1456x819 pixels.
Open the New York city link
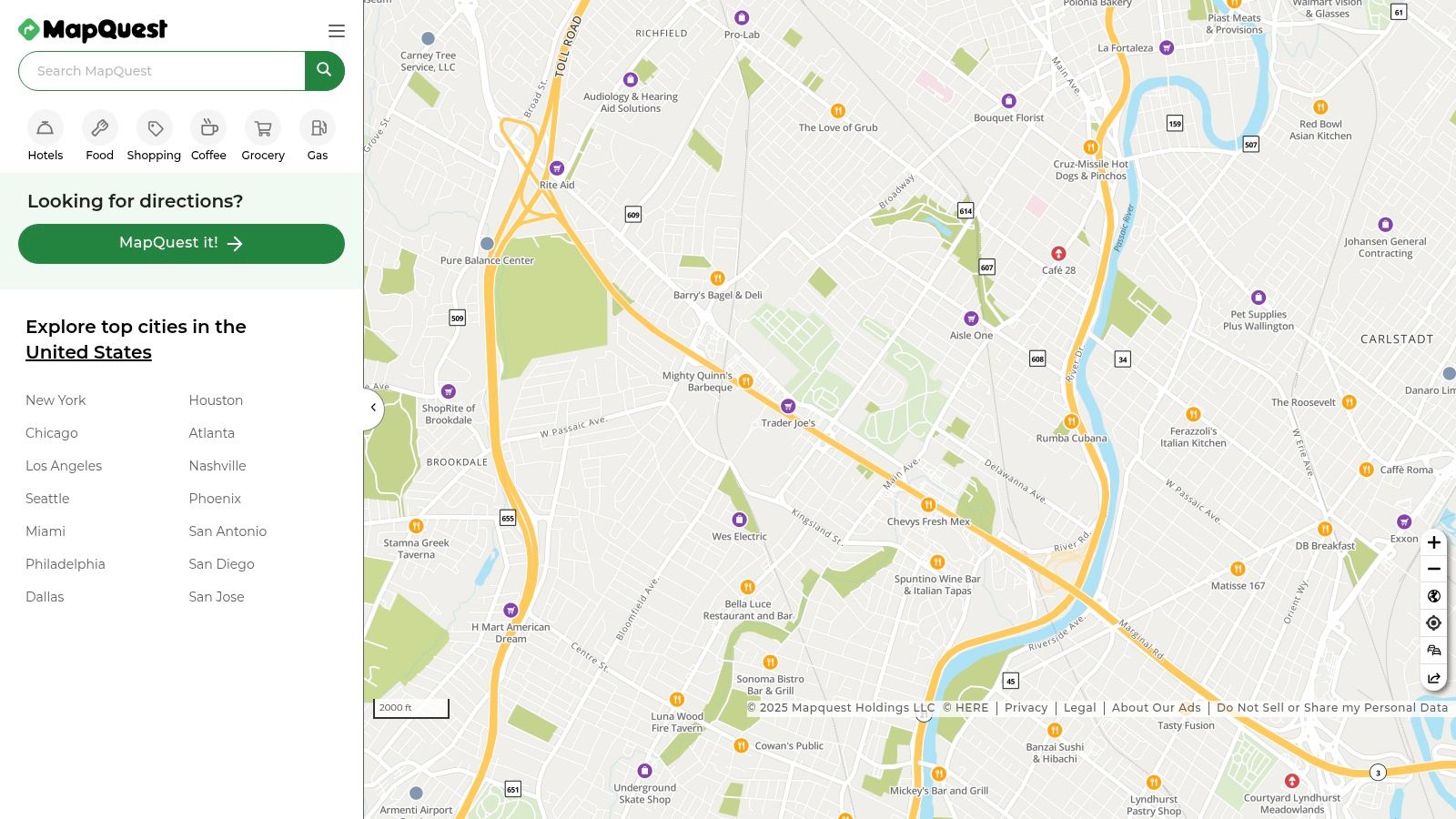pyautogui.click(x=56, y=400)
